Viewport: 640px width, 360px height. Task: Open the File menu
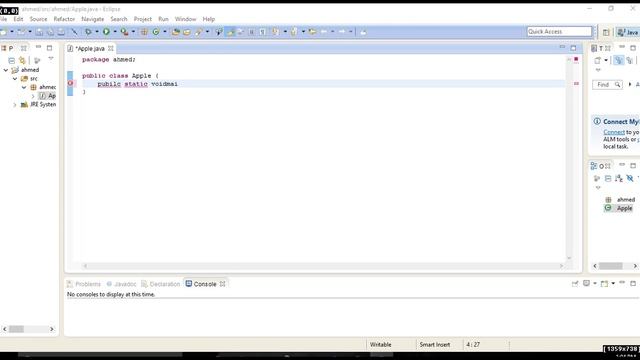tap(3, 19)
